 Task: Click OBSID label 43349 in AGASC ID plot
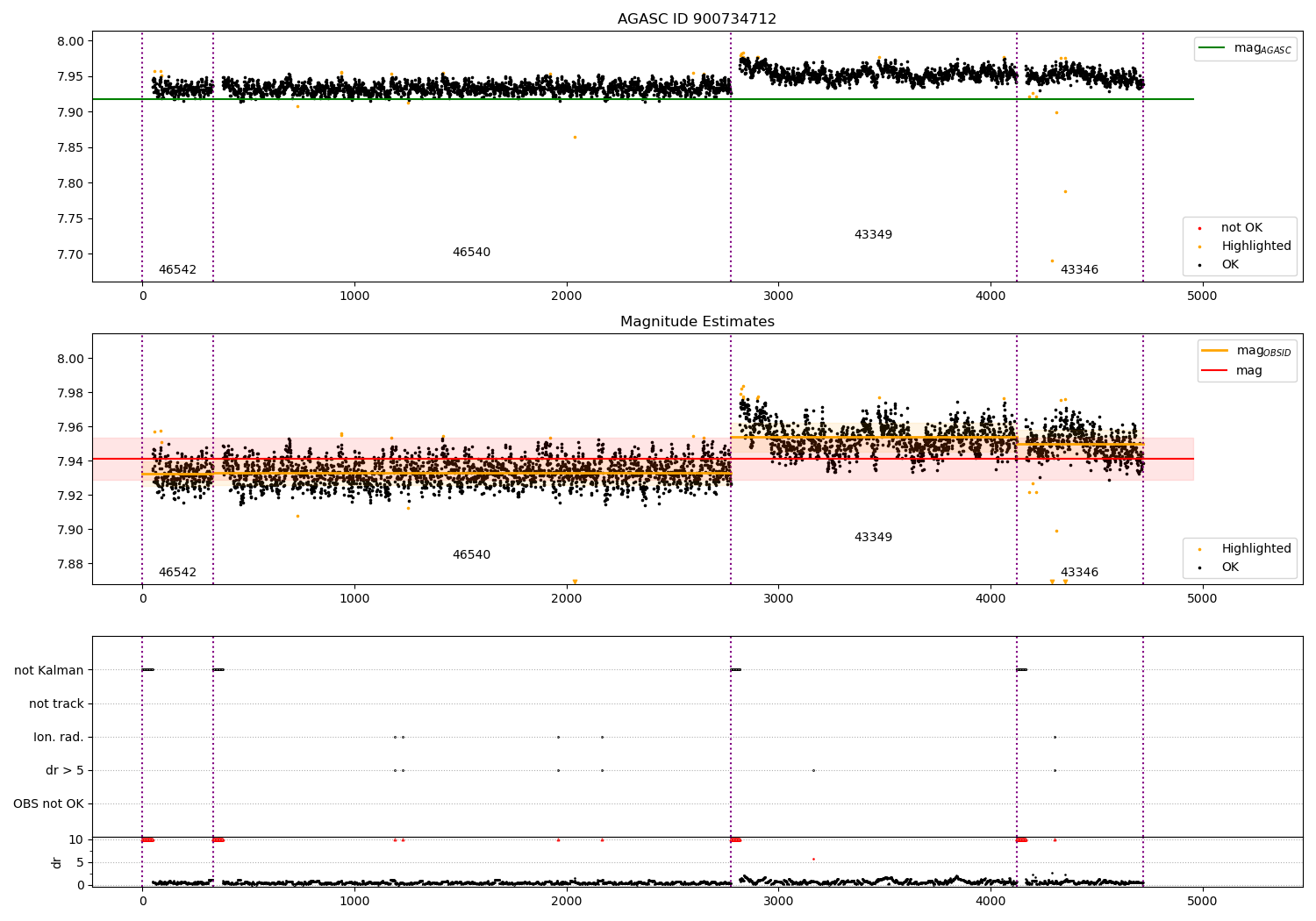coord(873,235)
